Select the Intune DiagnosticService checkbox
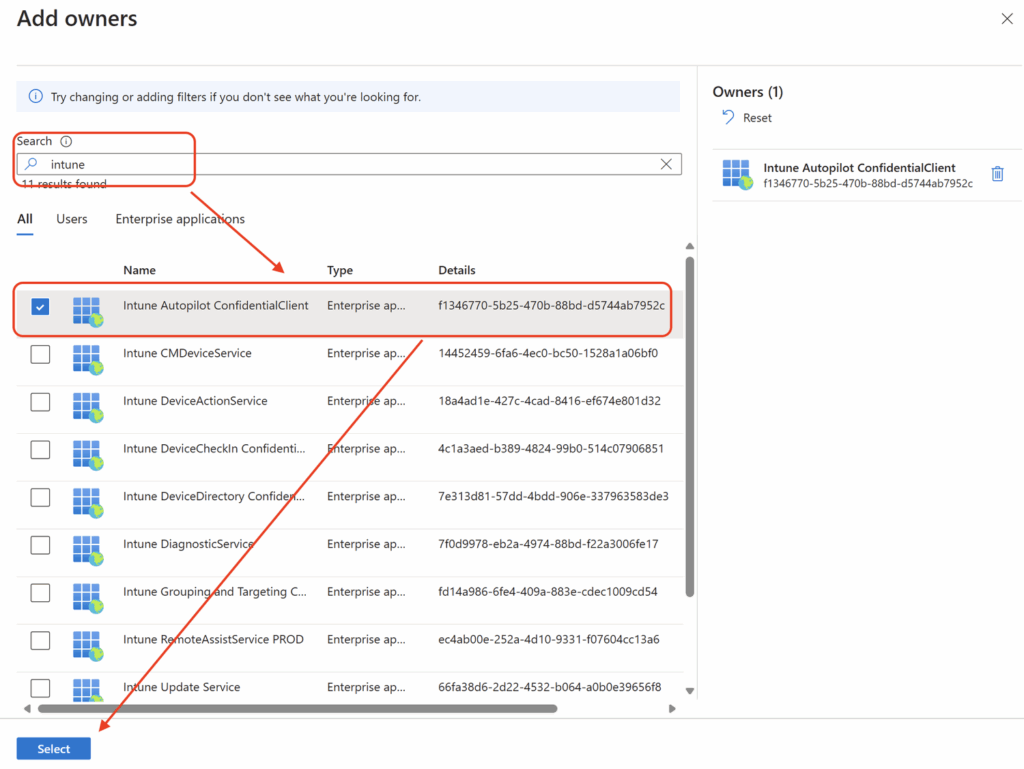This screenshot has height=769, width=1024. click(x=40, y=544)
